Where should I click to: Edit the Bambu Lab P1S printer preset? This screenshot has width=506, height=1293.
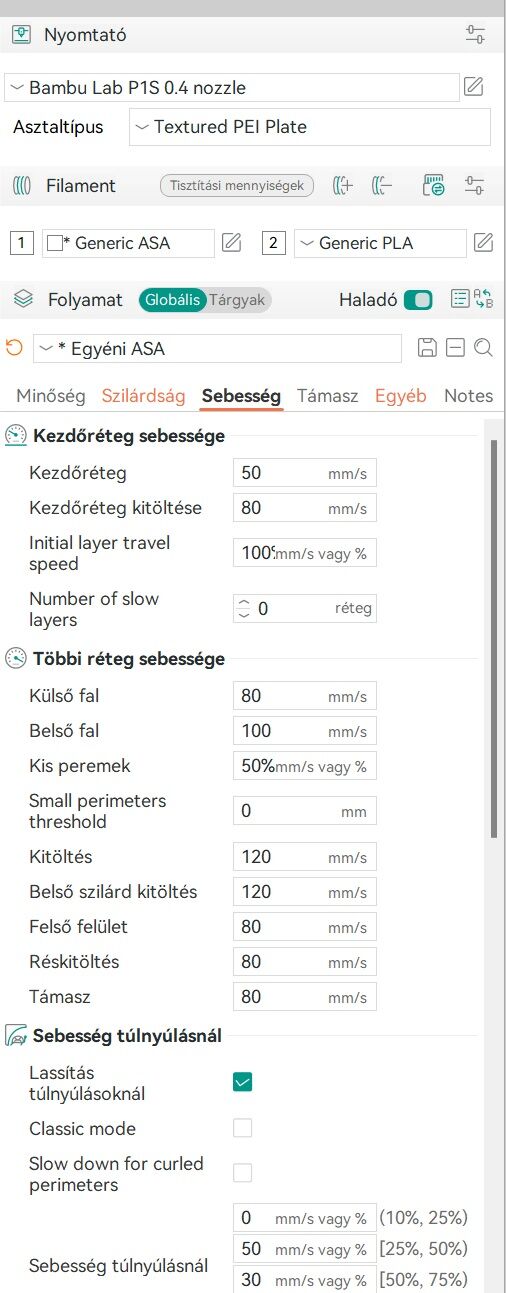tap(474, 87)
